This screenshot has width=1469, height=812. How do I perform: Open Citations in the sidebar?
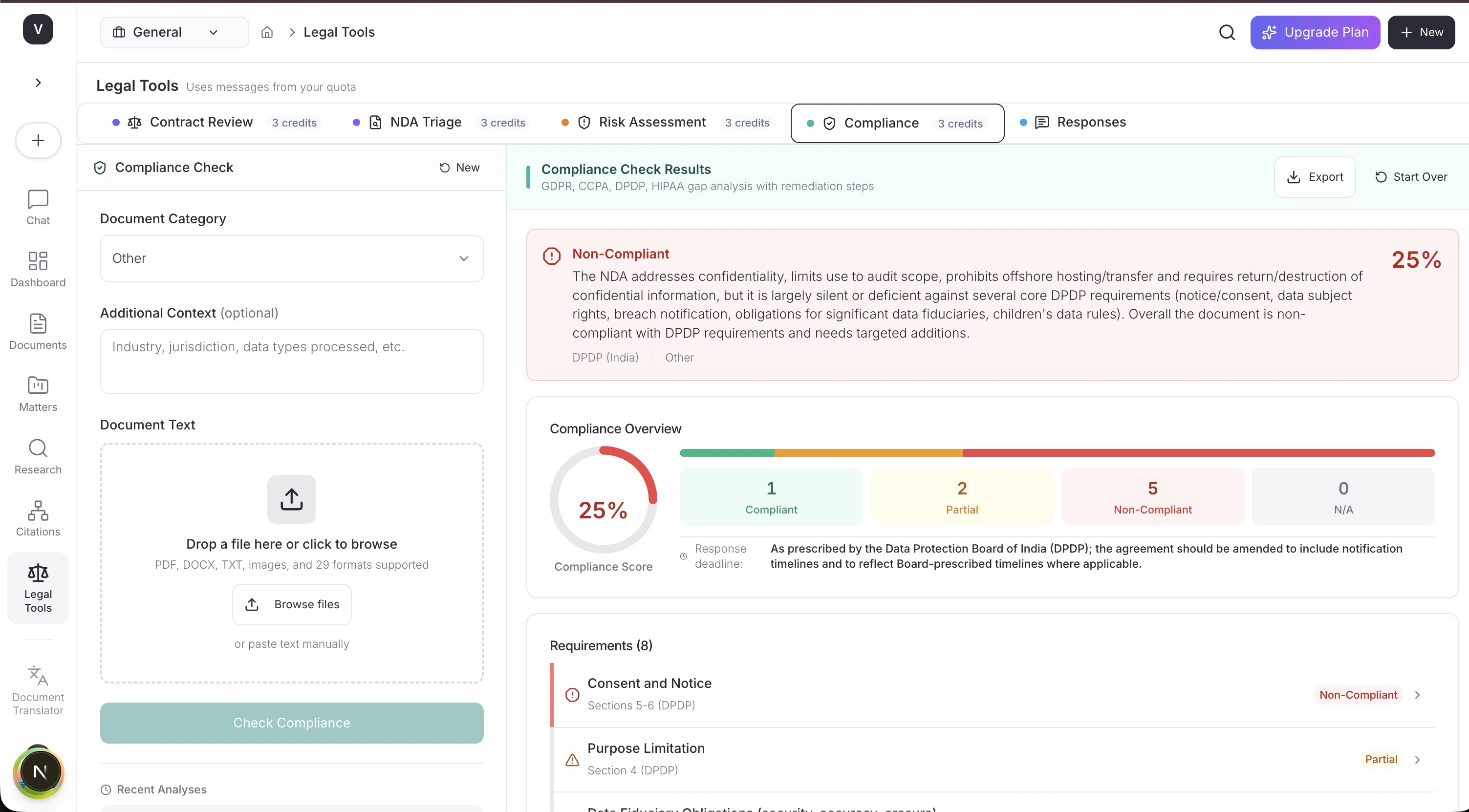38,518
